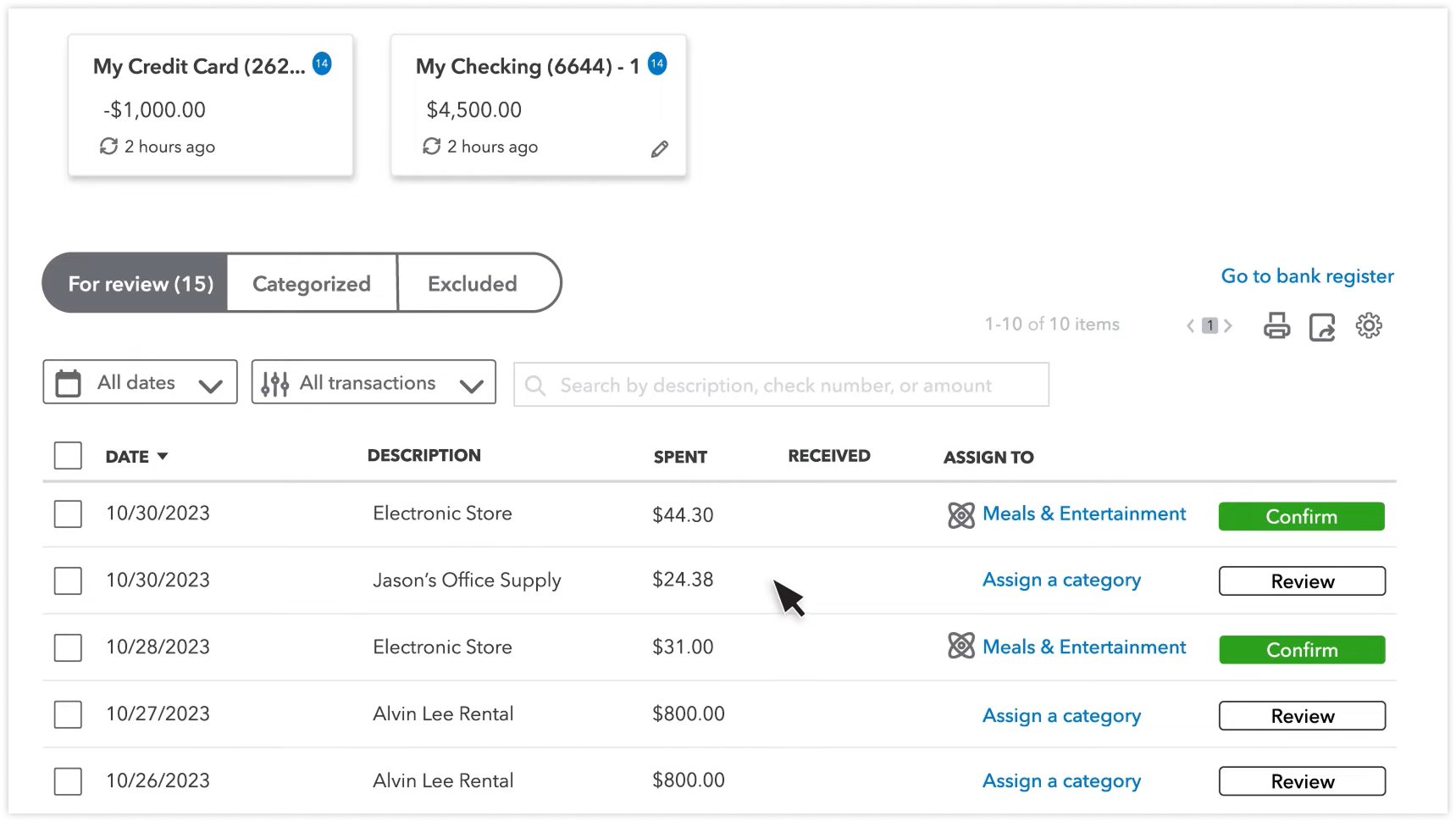The height and width of the screenshot is (822, 1456).
Task: Click the search magnifier icon
Action: point(535,386)
